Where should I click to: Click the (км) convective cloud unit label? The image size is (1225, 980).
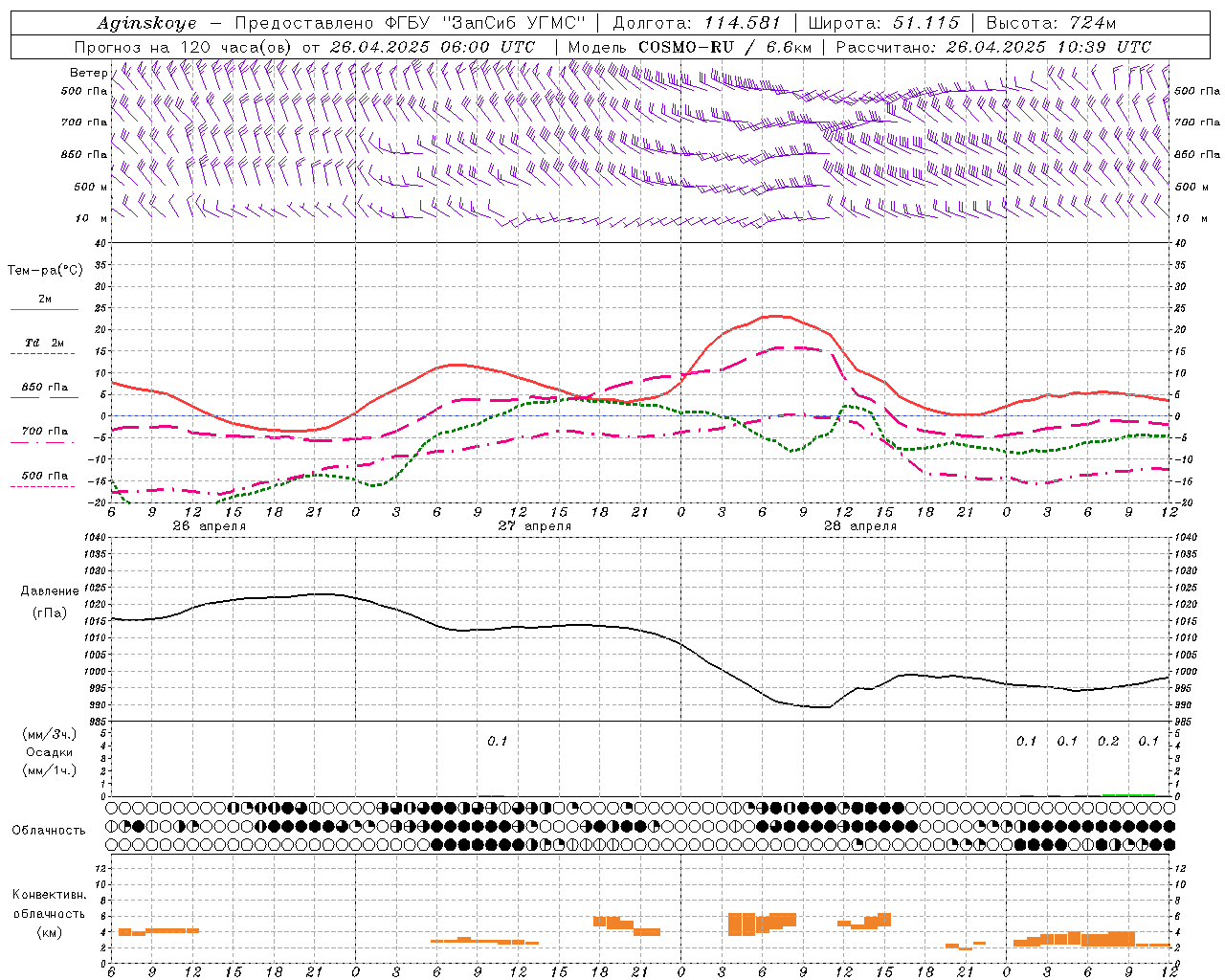(x=49, y=932)
